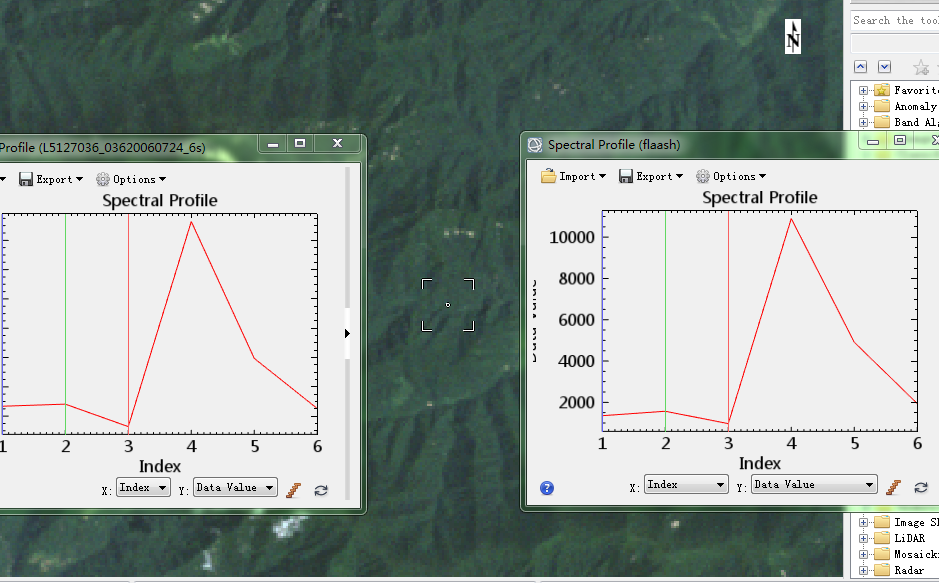
Task: Select the Anomaly tree item
Action: (x=916, y=107)
